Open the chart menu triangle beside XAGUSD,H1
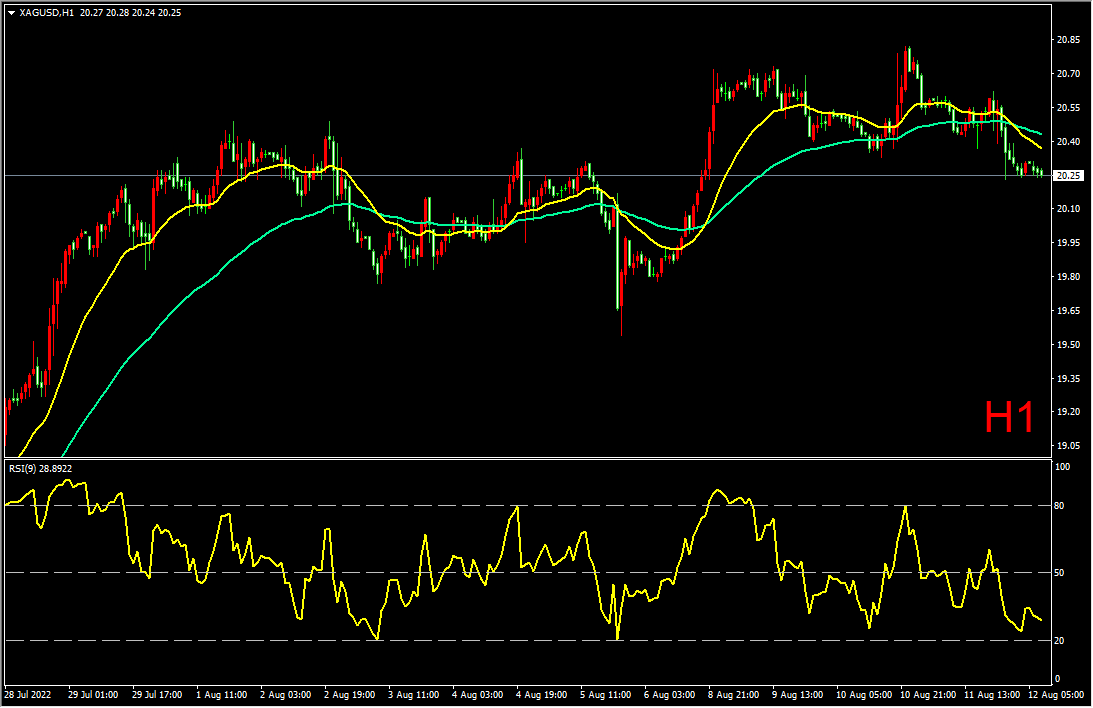 [x=11, y=13]
